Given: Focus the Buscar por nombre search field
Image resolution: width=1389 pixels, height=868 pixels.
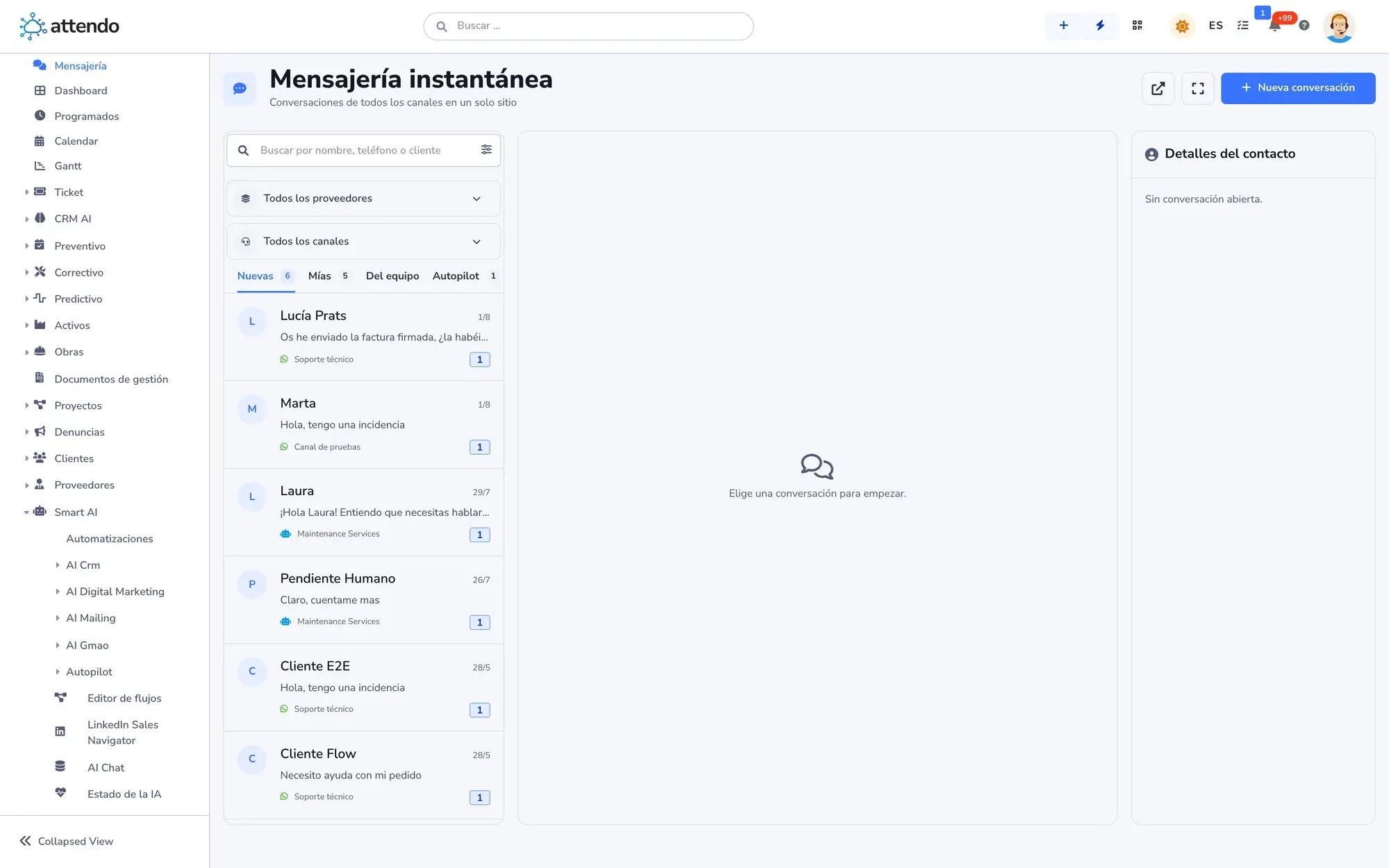Looking at the screenshot, I should click(x=364, y=150).
